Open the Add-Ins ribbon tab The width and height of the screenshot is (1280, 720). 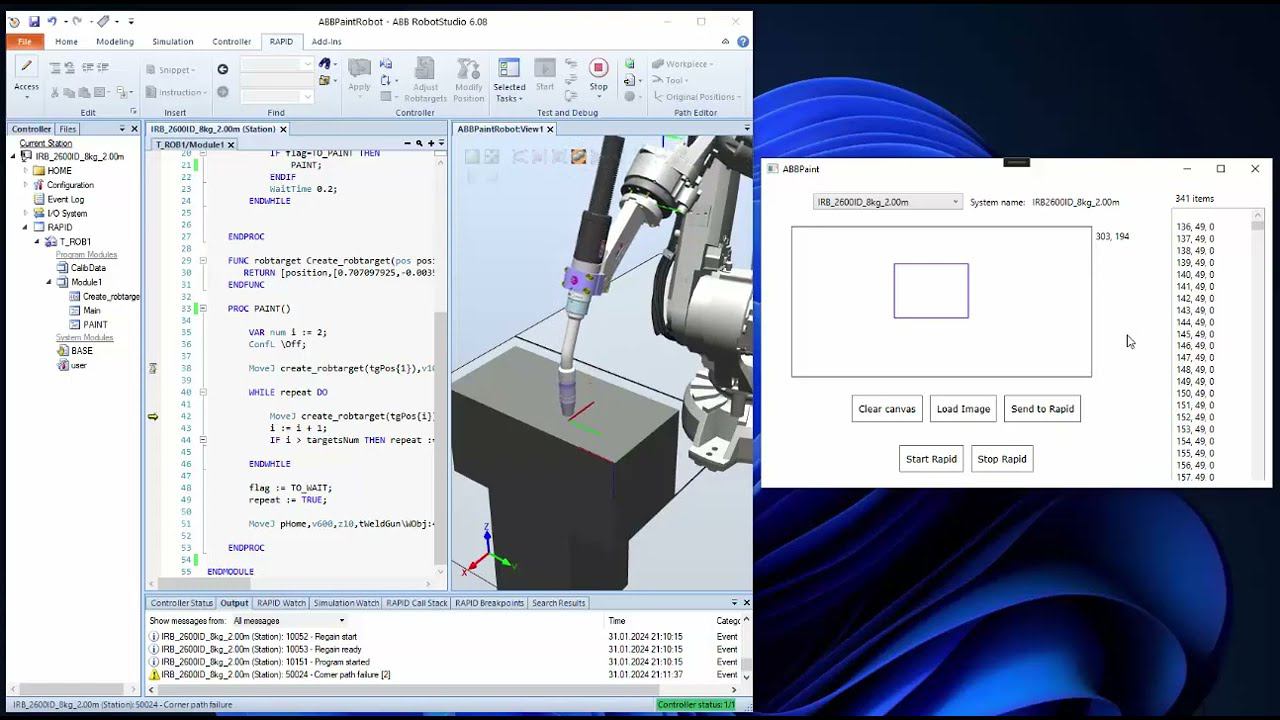point(327,42)
